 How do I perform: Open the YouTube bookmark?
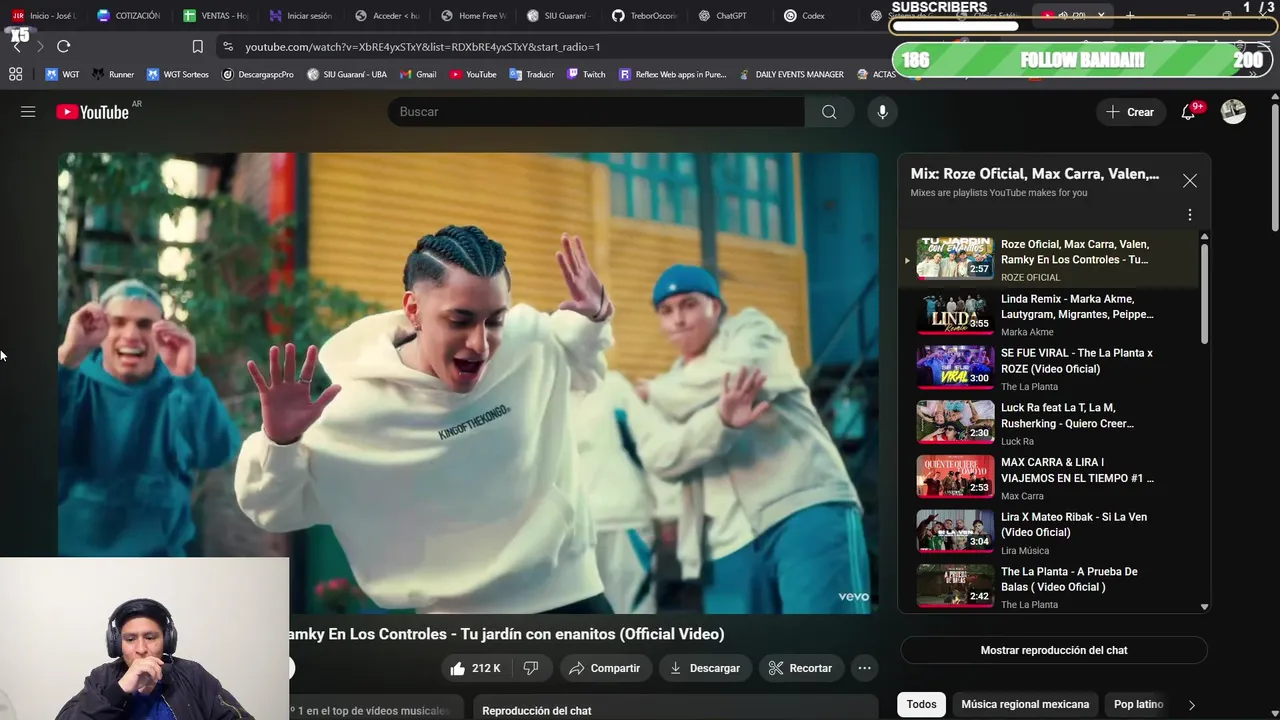(x=473, y=74)
